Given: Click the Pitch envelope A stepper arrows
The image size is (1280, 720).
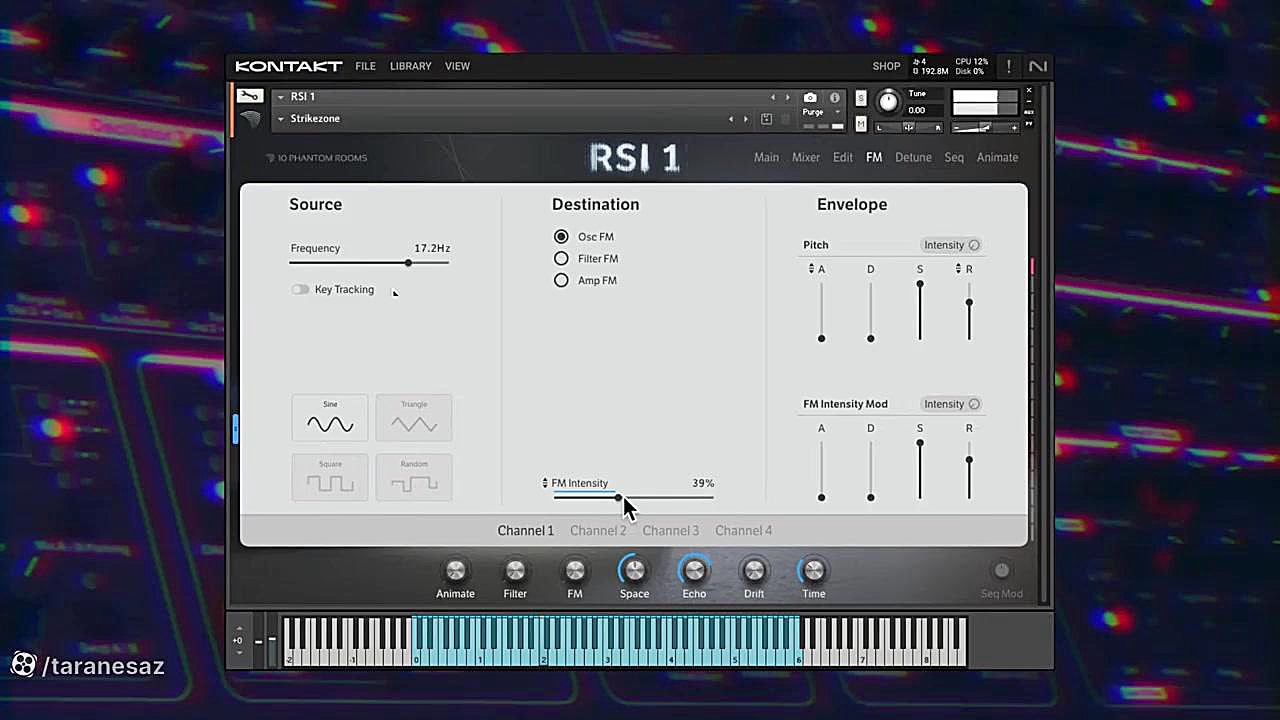Looking at the screenshot, I should pyautogui.click(x=811, y=269).
